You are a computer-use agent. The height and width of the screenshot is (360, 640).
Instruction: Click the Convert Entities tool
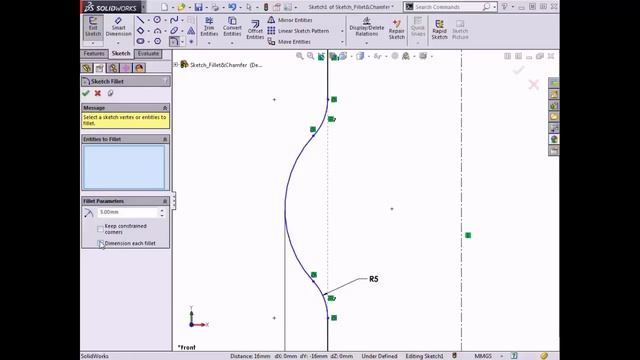tap(232, 27)
